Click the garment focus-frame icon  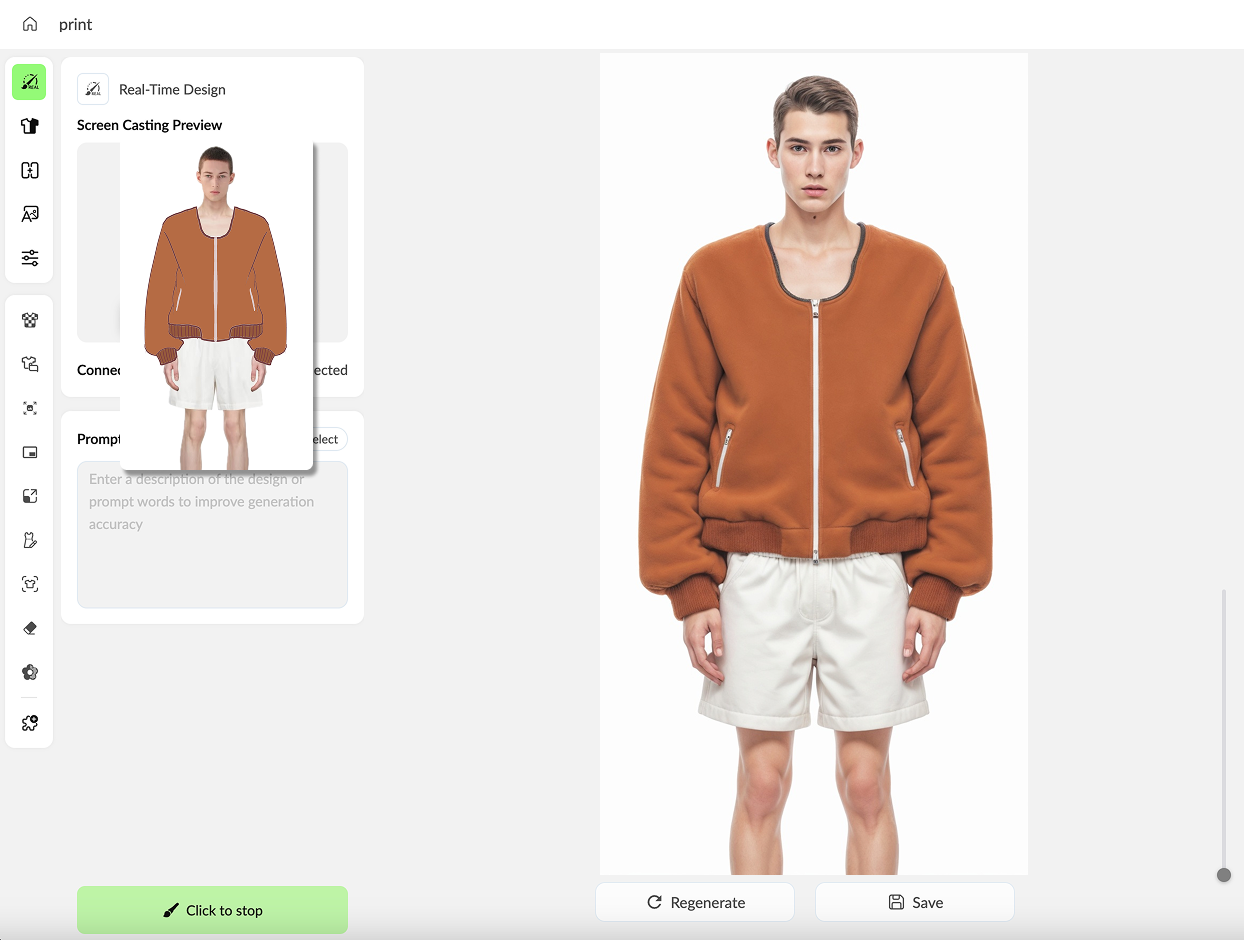click(x=29, y=584)
